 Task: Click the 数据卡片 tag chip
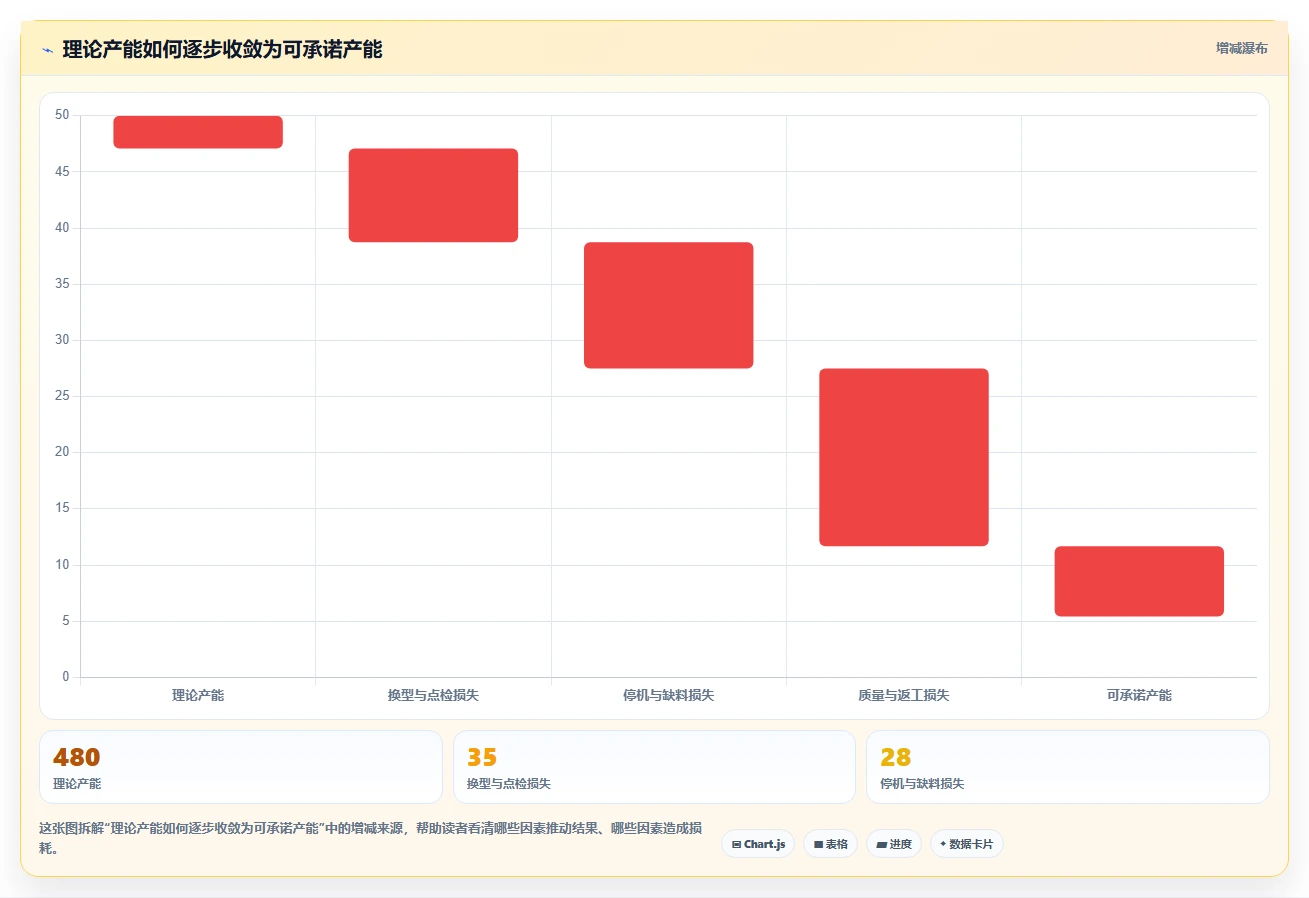966,844
